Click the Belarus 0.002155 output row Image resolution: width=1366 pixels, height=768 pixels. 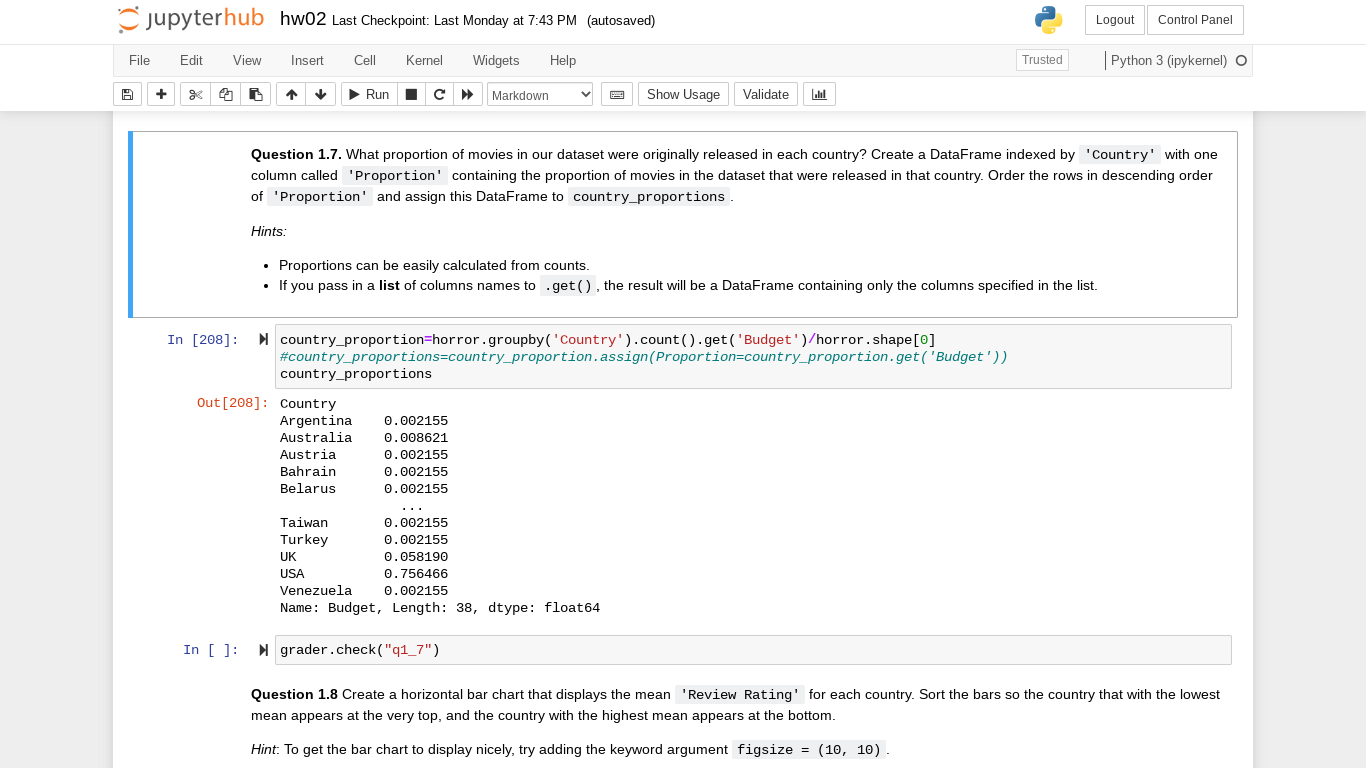click(364, 489)
